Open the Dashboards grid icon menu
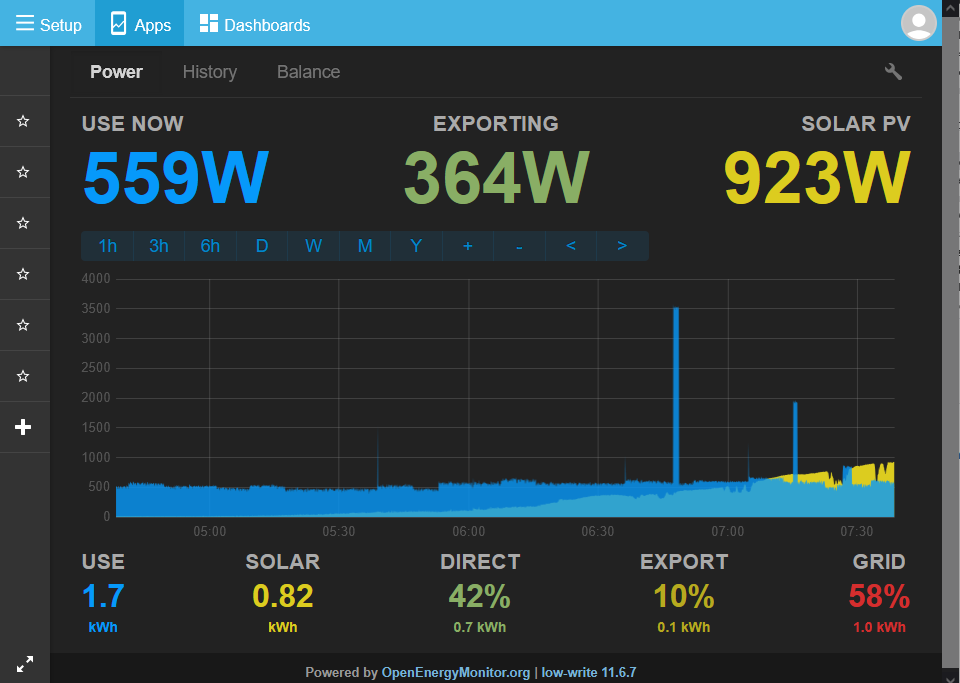Image resolution: width=960 pixels, height=683 pixels. click(255, 24)
